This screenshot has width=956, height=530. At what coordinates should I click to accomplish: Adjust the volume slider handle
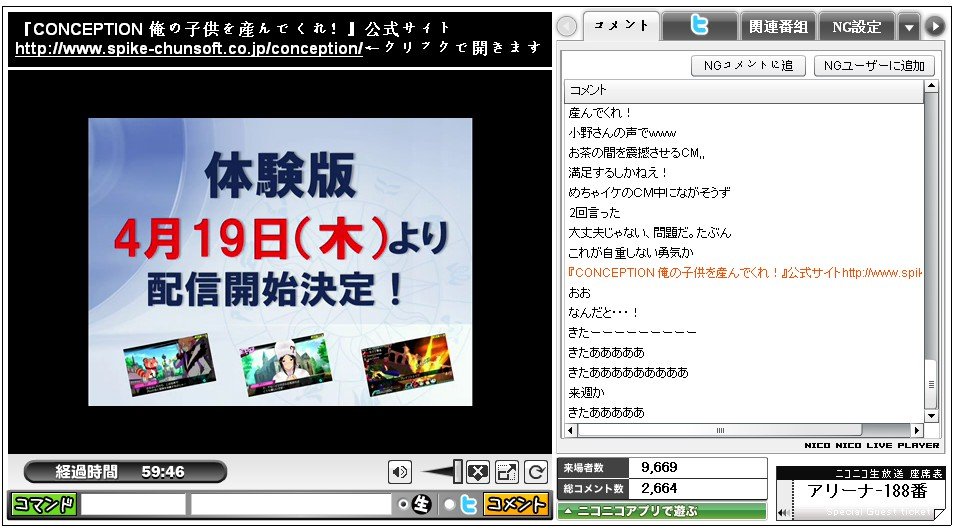(x=457, y=471)
